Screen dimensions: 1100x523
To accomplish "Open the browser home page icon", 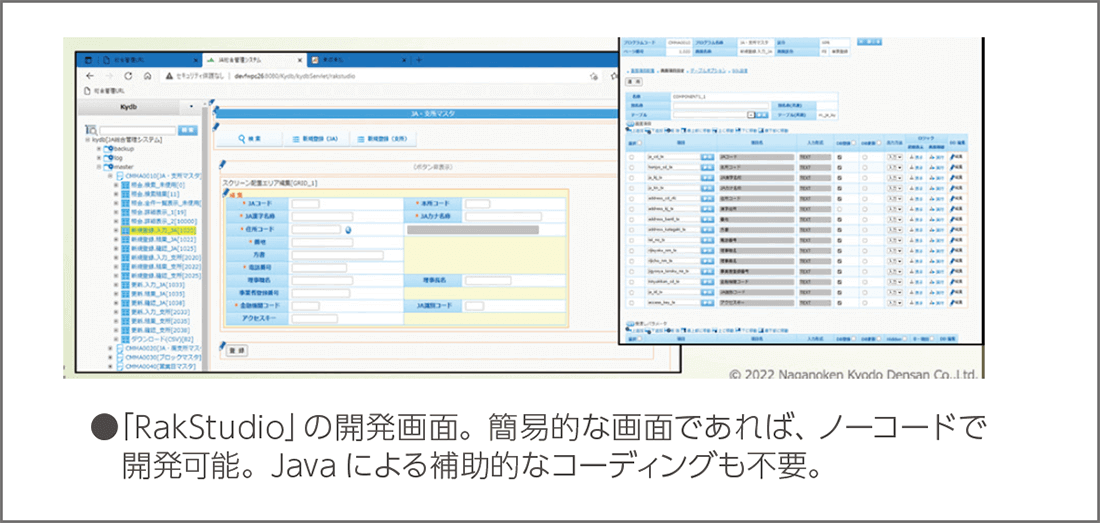I will (147, 76).
